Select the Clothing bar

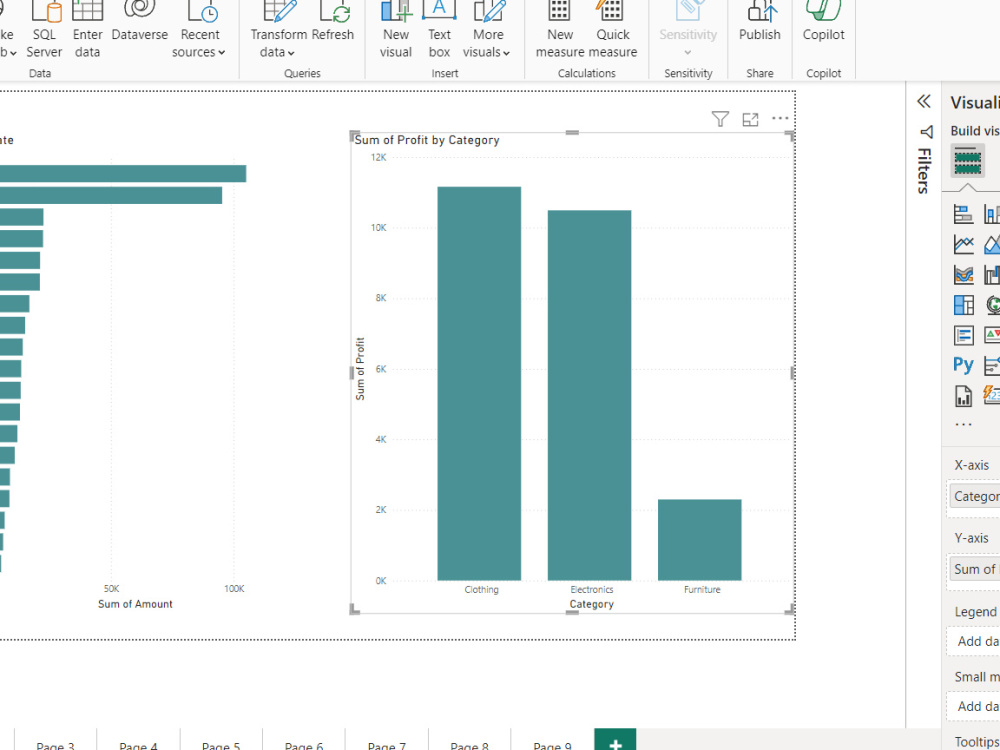(x=479, y=383)
